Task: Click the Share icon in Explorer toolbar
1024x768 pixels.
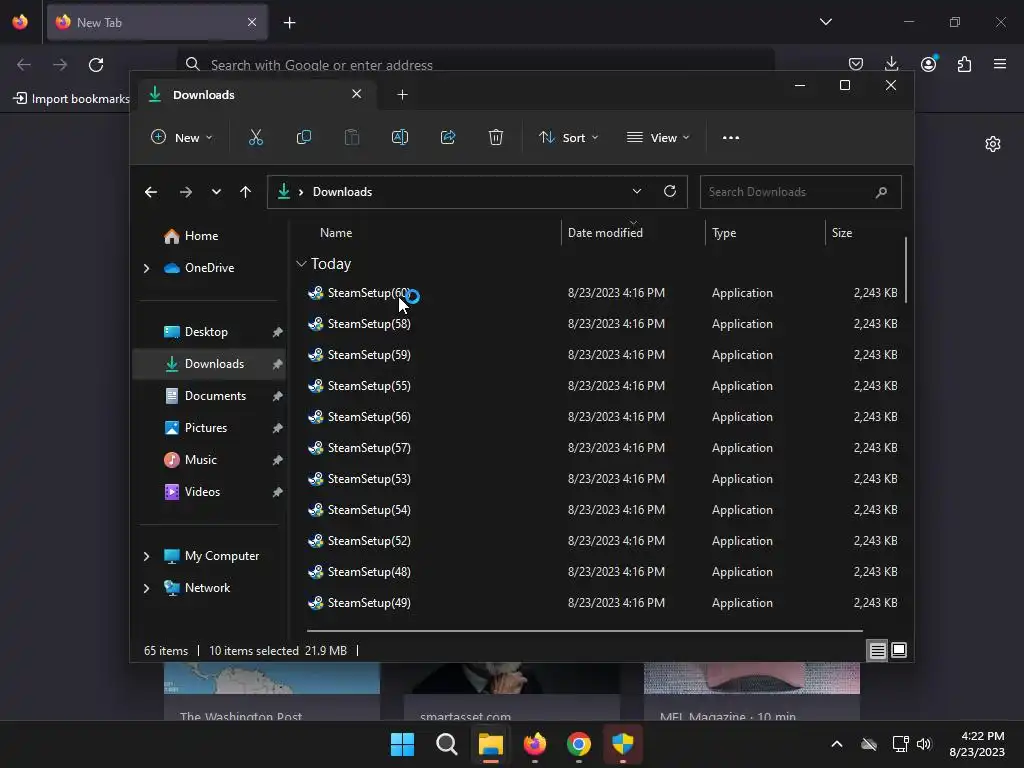Action: point(448,137)
